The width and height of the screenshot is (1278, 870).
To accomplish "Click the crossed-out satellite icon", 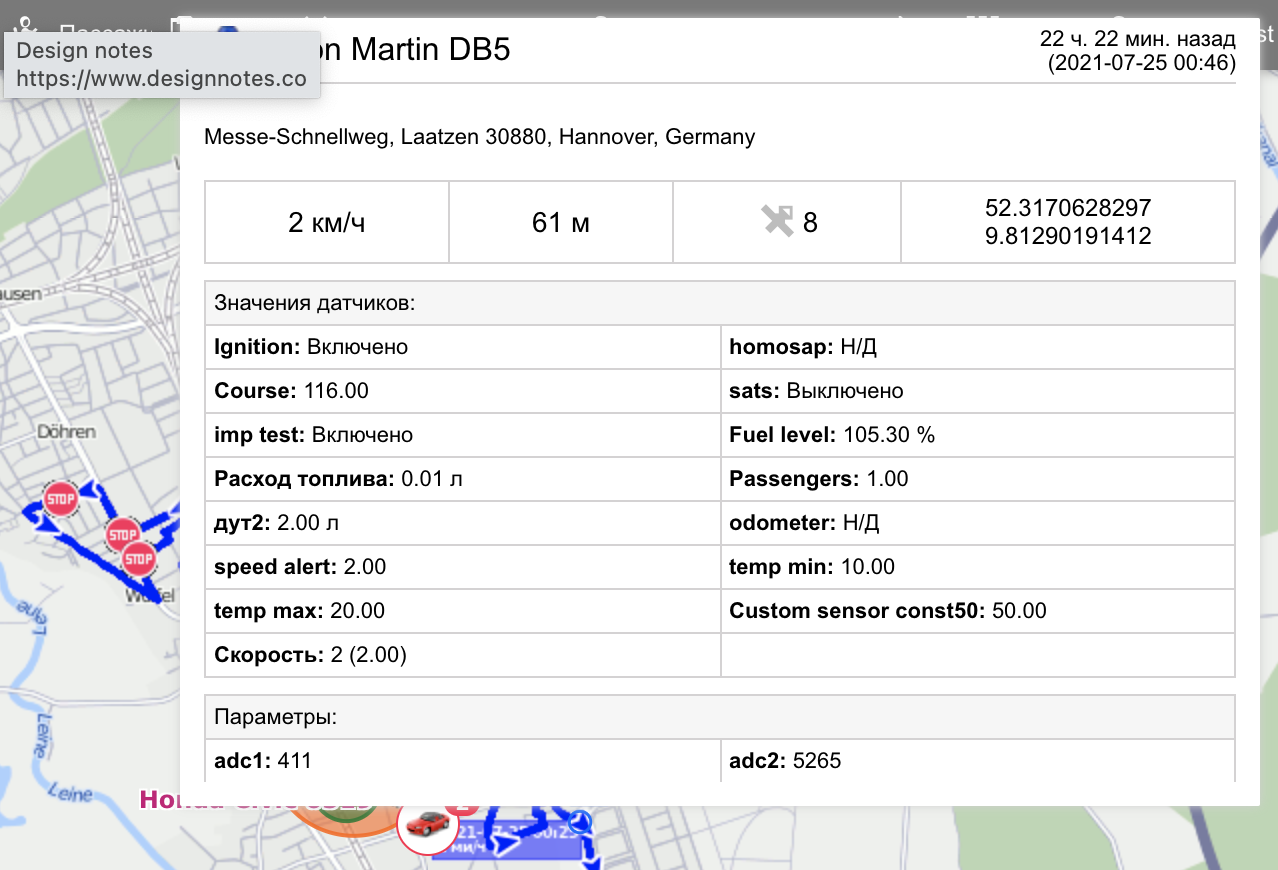I will 777,221.
